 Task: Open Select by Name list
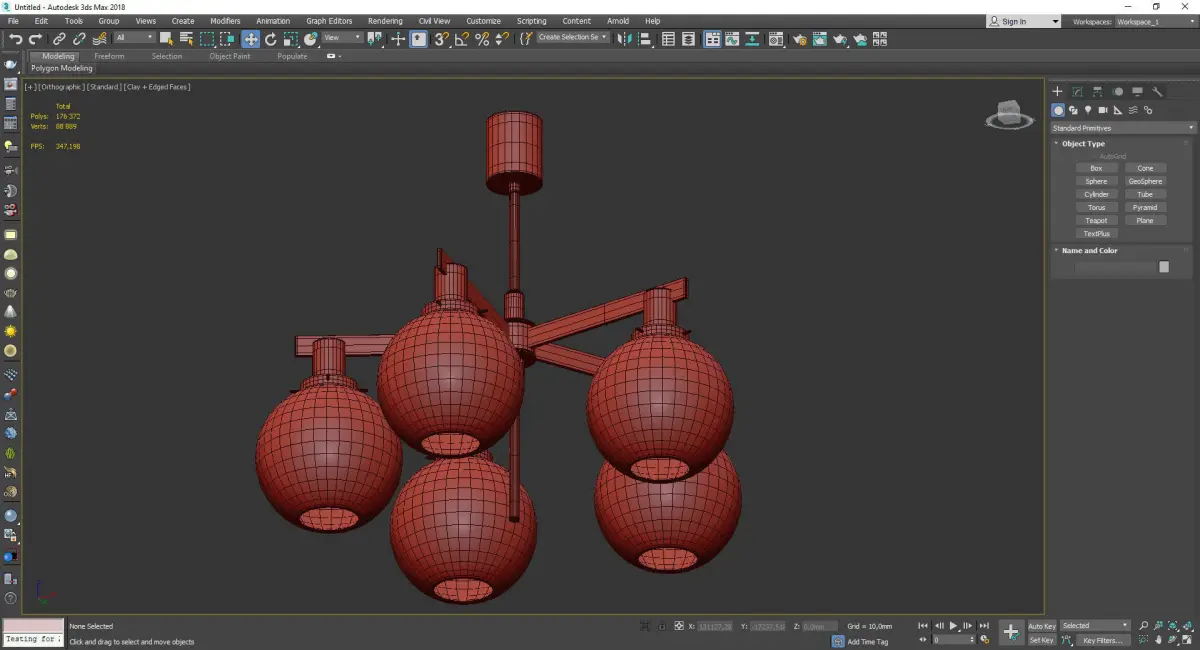click(186, 39)
